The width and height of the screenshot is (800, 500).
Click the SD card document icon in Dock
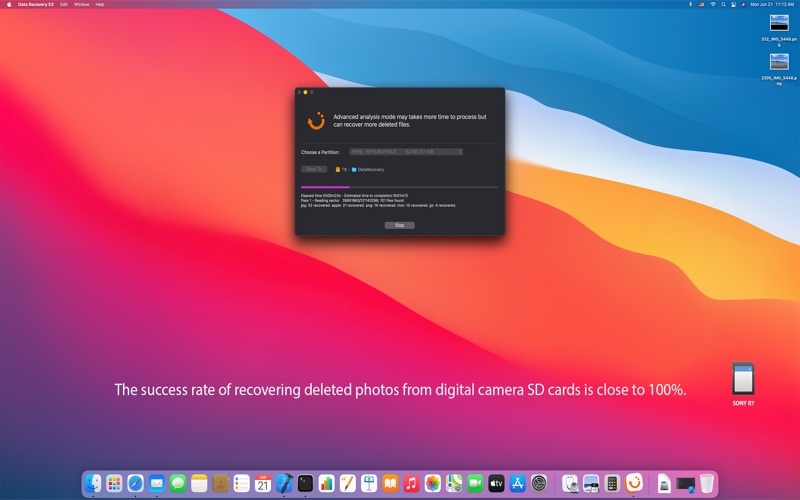(664, 483)
